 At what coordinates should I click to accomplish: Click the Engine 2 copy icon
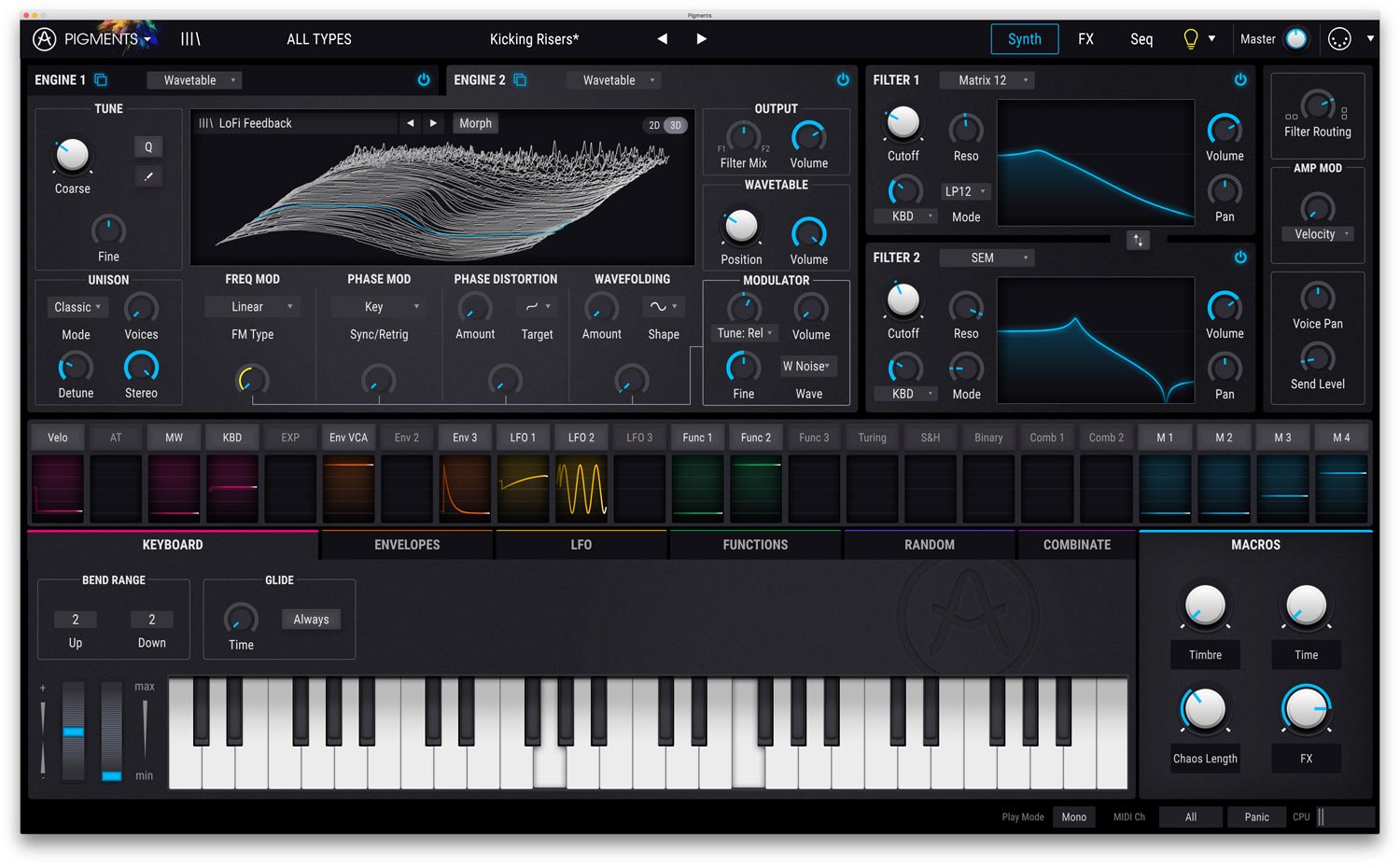tap(520, 80)
